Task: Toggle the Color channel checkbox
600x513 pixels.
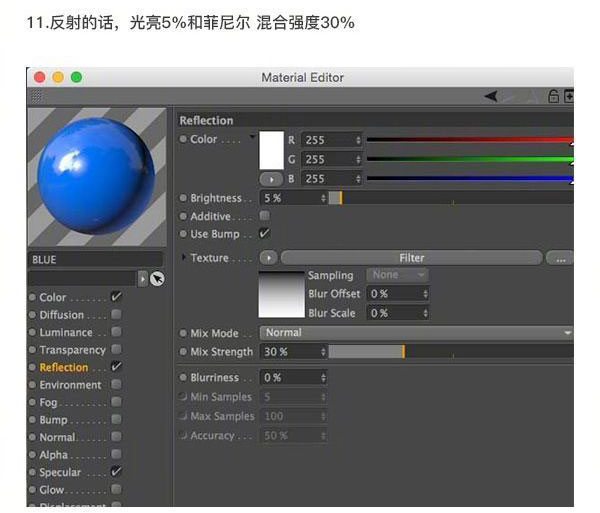Action: 116,296
